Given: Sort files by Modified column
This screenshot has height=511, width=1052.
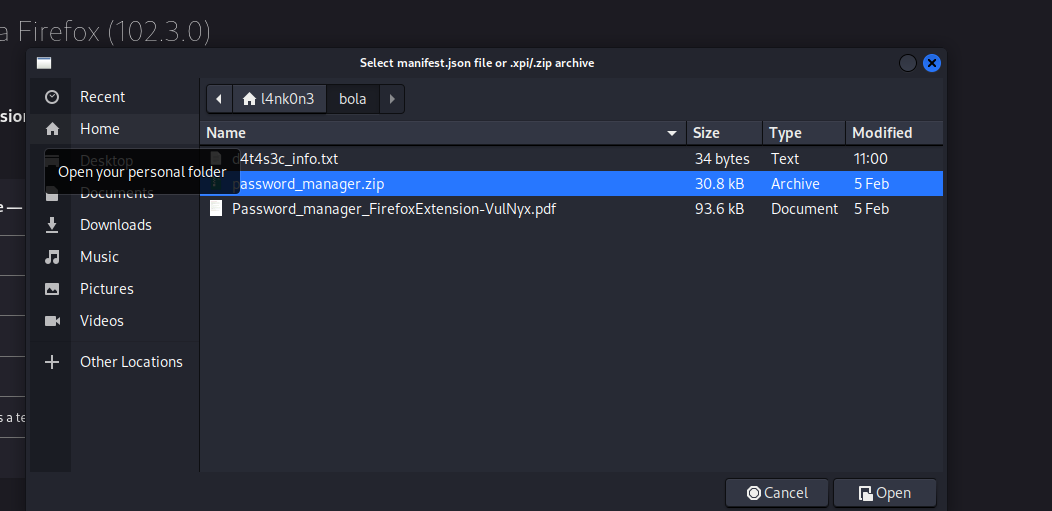Looking at the screenshot, I should coord(882,133).
